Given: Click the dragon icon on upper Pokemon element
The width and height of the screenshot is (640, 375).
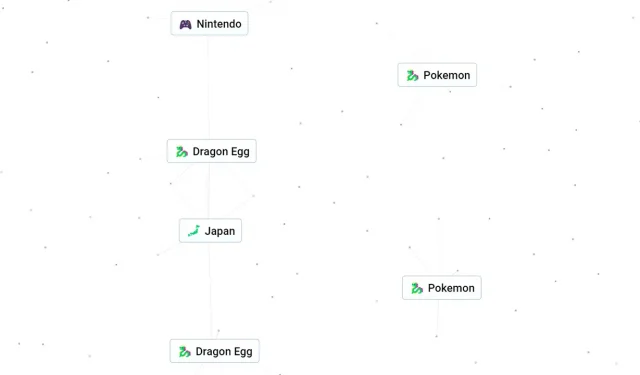Looking at the screenshot, I should pyautogui.click(x=412, y=75).
